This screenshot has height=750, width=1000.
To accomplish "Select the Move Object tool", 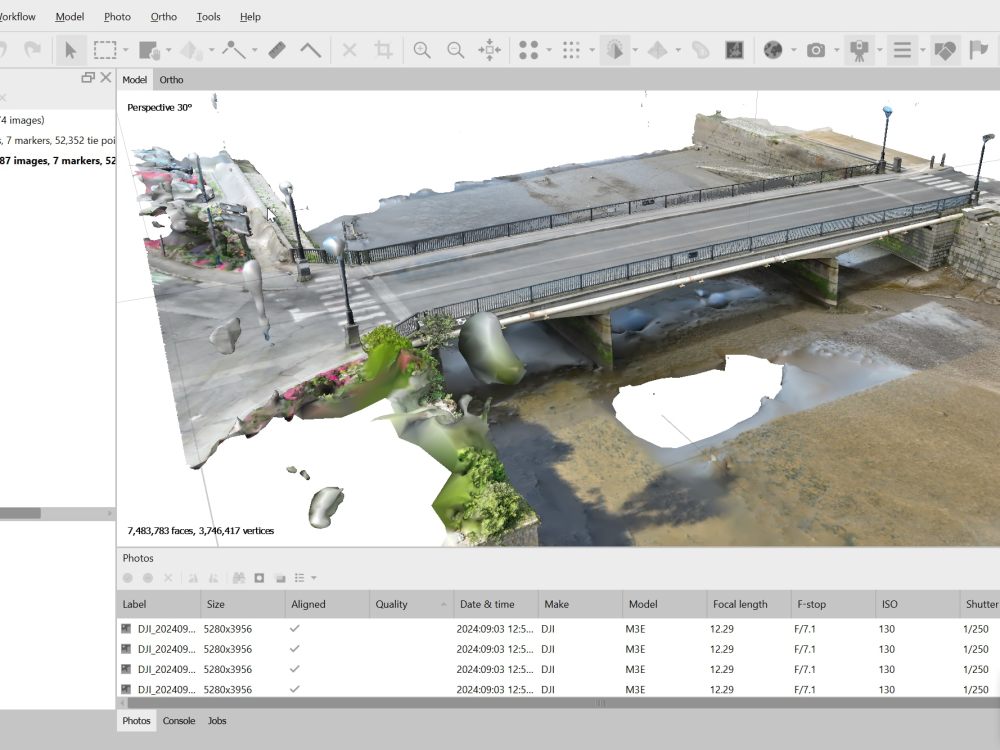I will pos(191,50).
